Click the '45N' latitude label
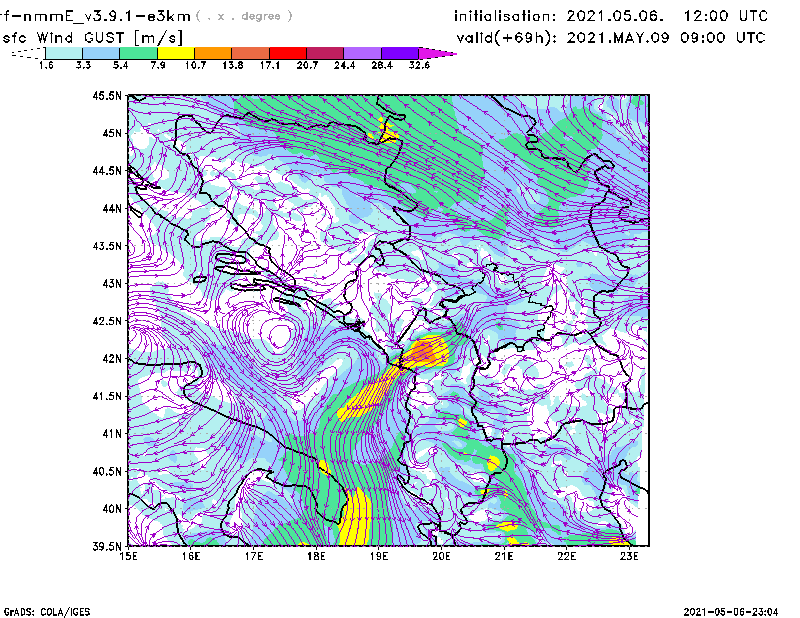 point(112,133)
